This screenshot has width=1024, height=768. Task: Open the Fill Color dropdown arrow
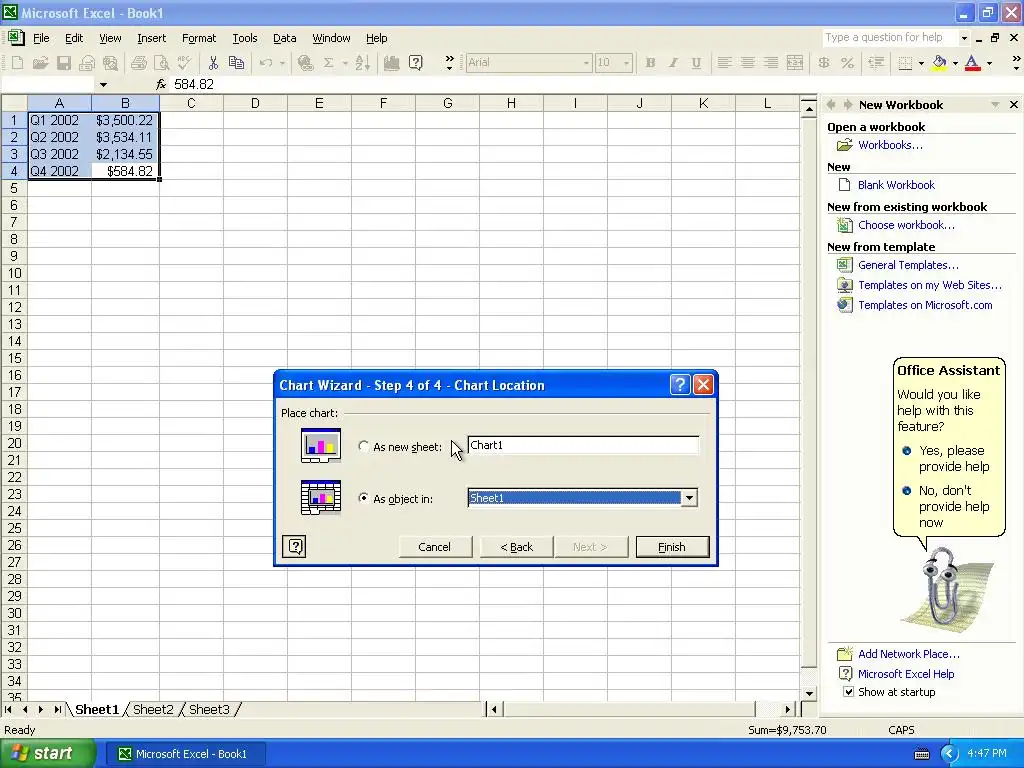click(955, 63)
